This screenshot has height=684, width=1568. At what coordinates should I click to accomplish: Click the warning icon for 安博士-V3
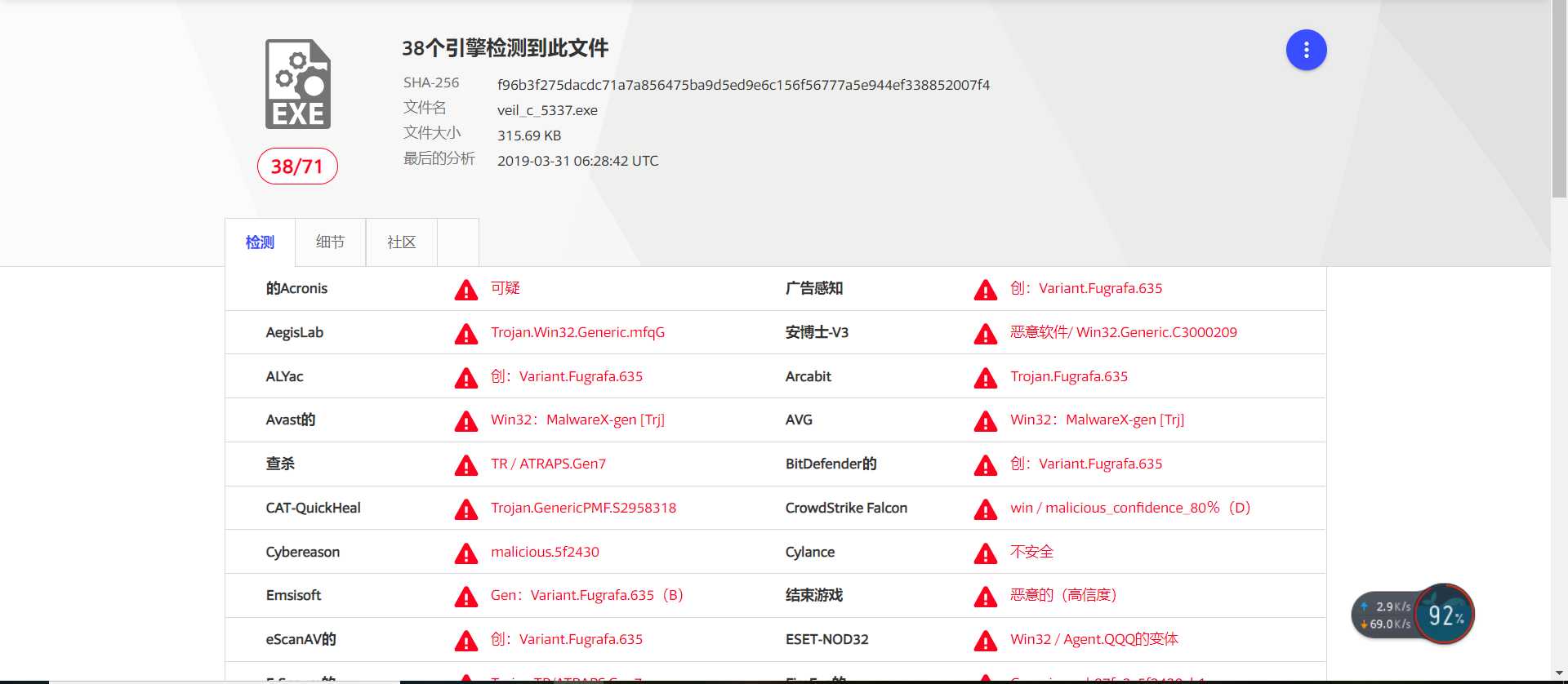[986, 334]
